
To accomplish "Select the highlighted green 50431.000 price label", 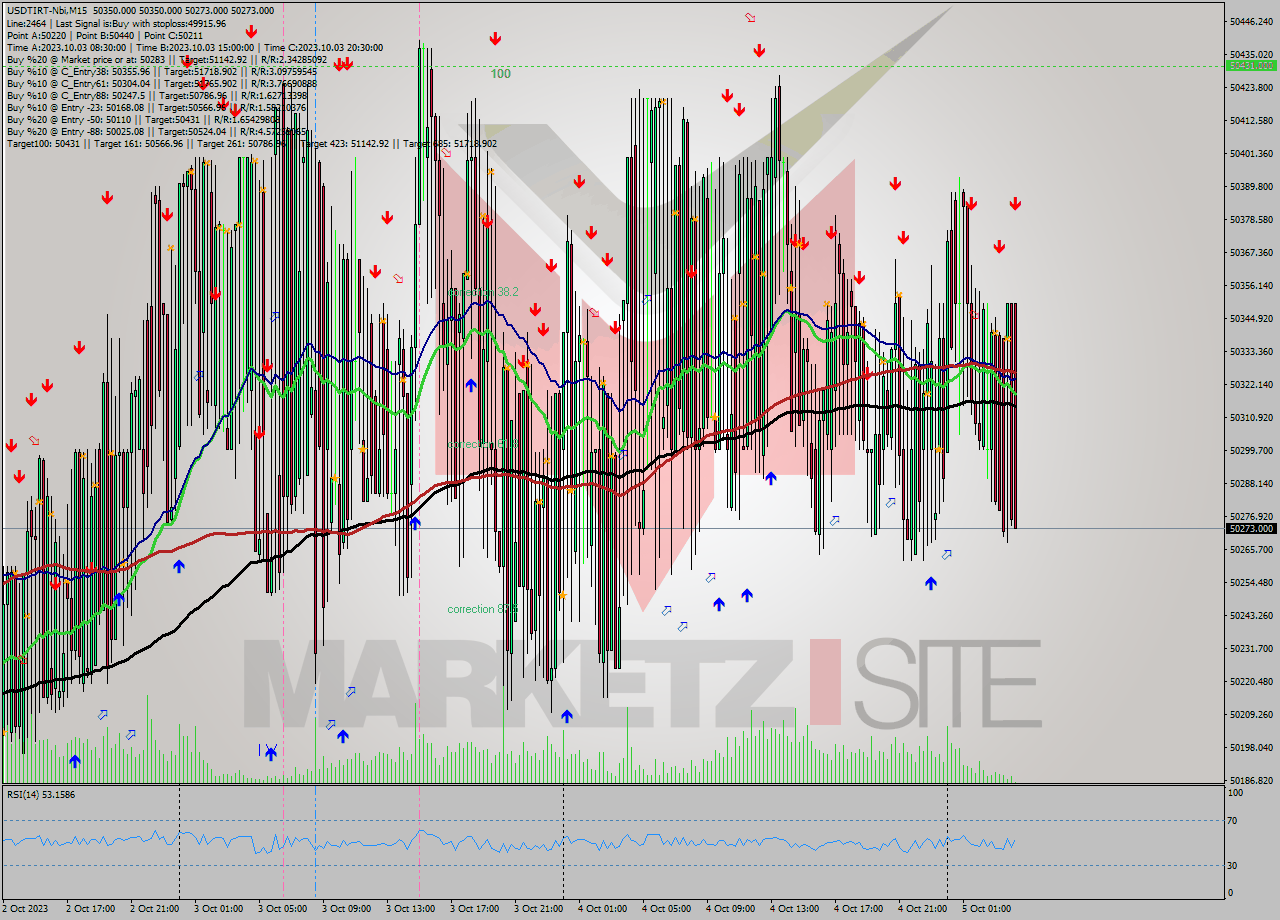I will point(1253,66).
